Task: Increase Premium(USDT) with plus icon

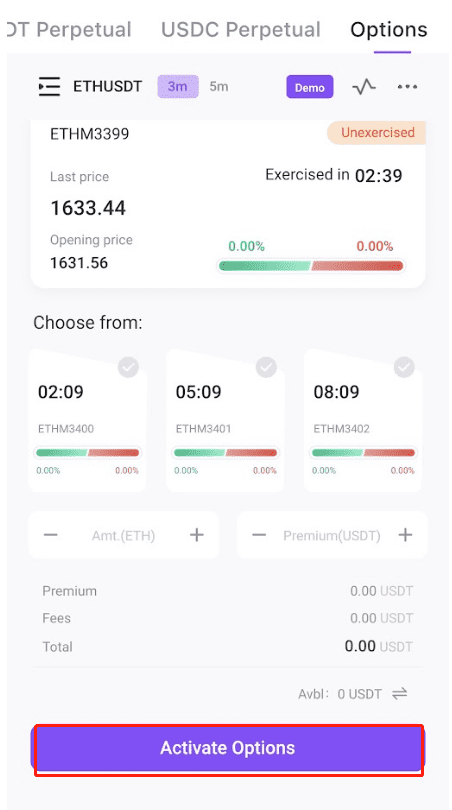Action: point(406,535)
